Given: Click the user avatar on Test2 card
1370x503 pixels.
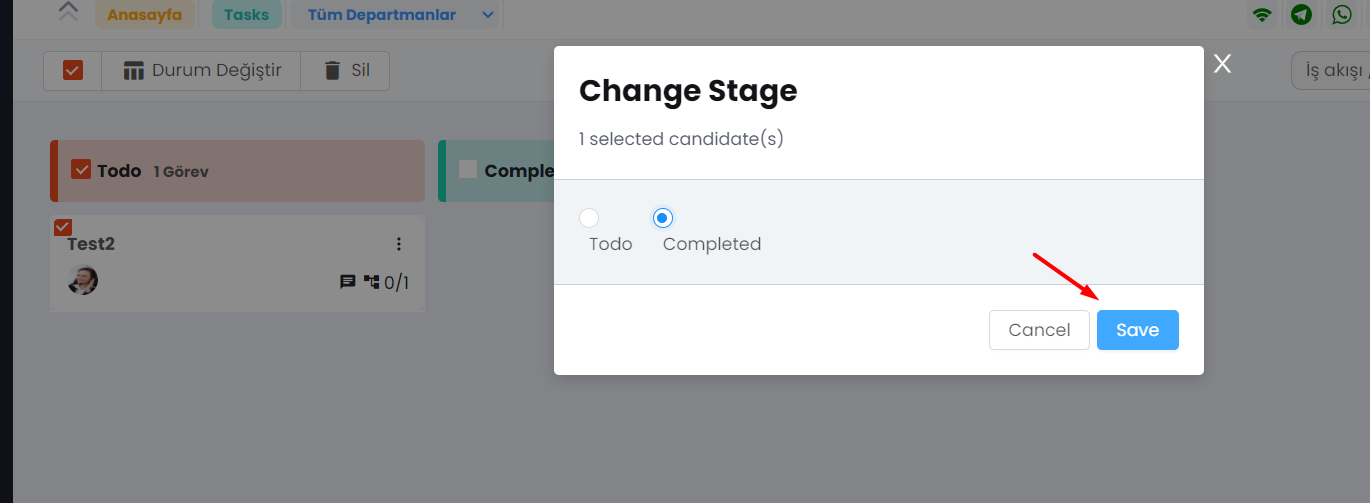Looking at the screenshot, I should (83, 279).
